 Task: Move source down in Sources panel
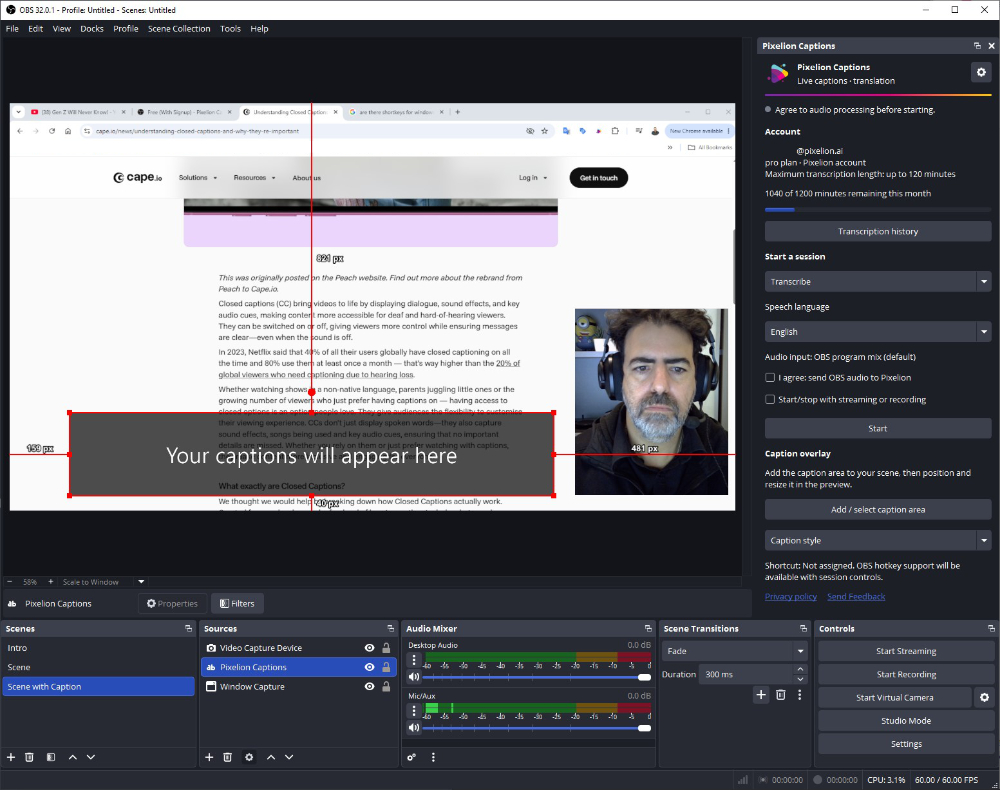coord(289,757)
